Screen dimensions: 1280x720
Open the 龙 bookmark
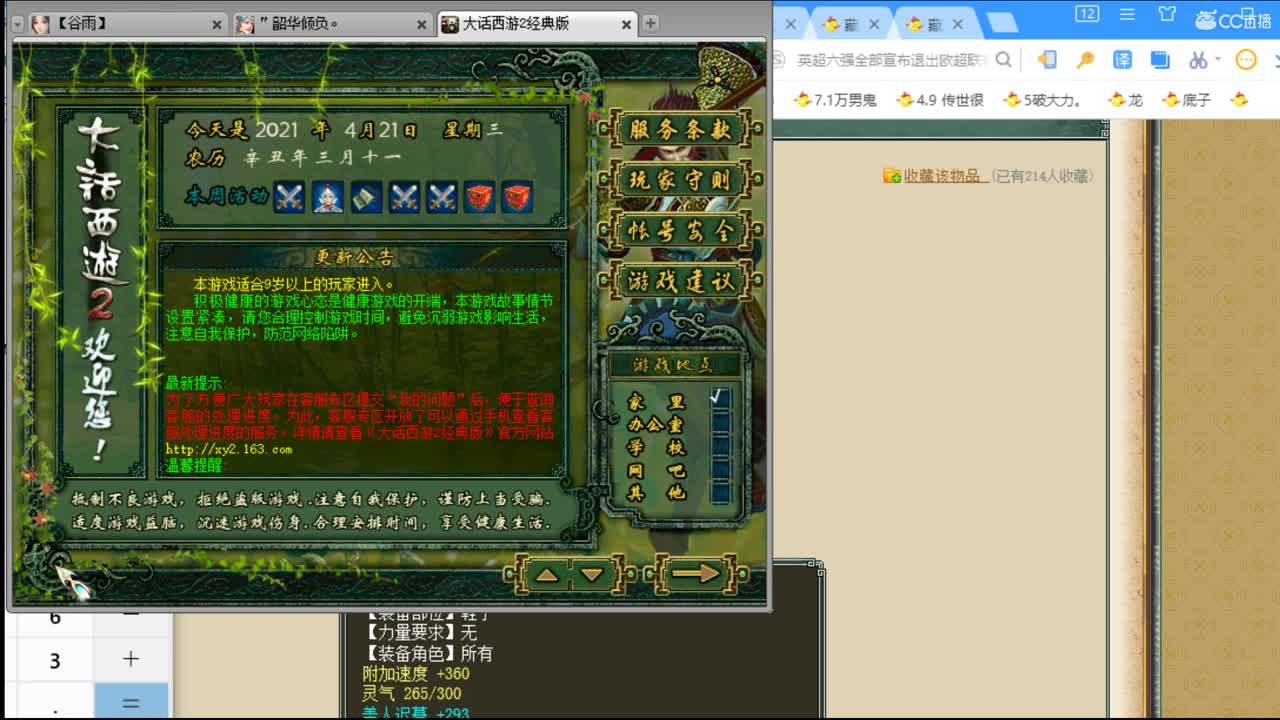pos(1126,99)
